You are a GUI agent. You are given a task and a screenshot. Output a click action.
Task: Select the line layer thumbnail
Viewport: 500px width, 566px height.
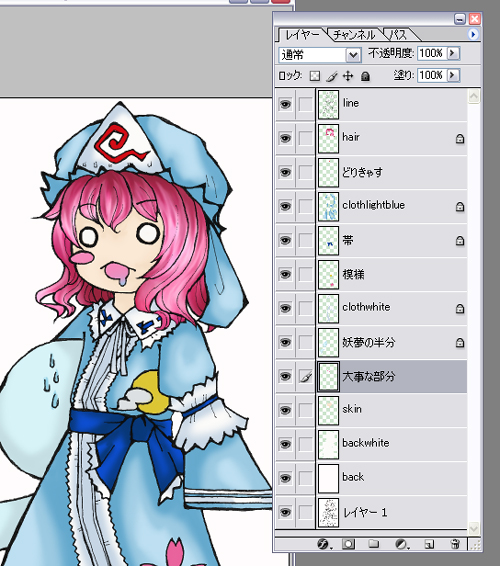[x=328, y=105]
